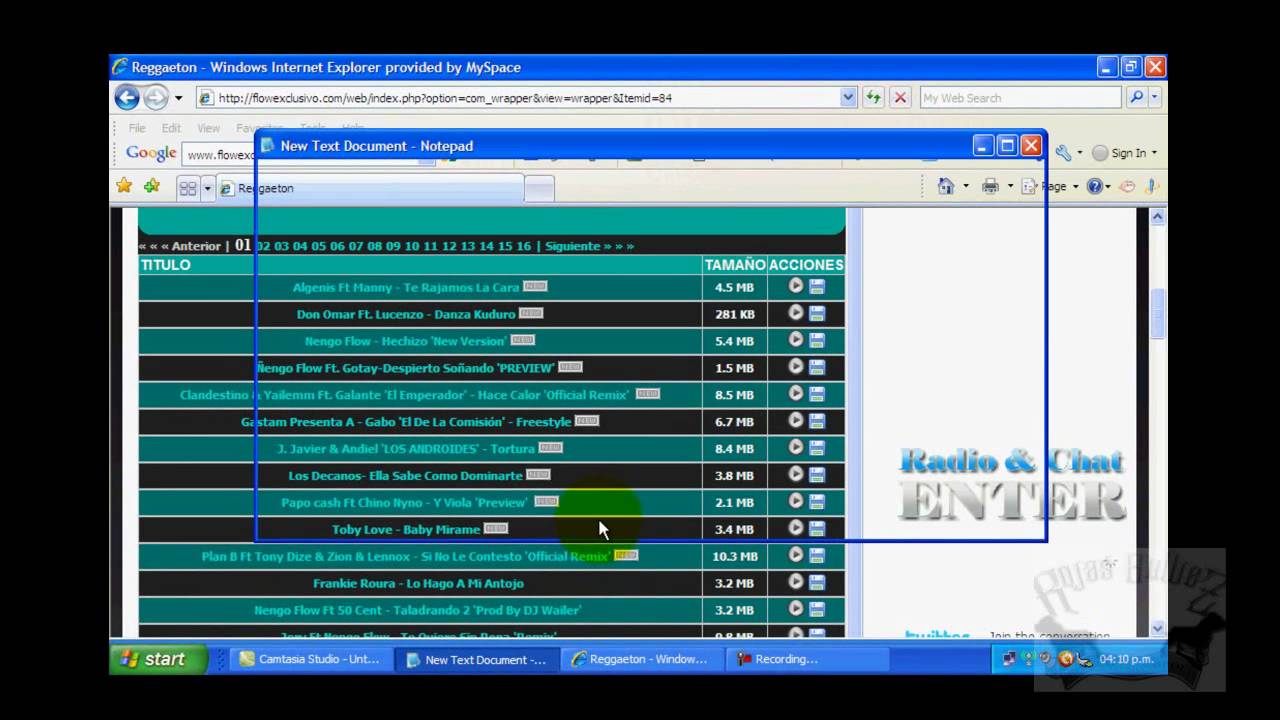The image size is (1280, 720).
Task: Save Y Viola 'Preview' with disk icon
Action: pyautogui.click(x=817, y=502)
